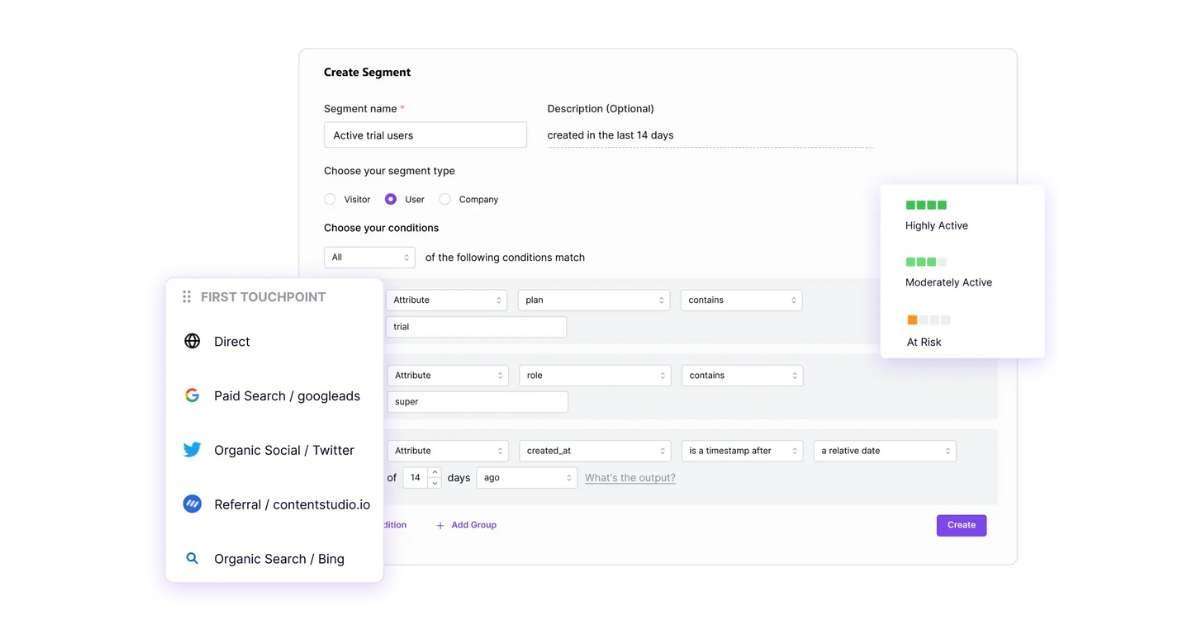Select the Company segment type

click(x=445, y=199)
